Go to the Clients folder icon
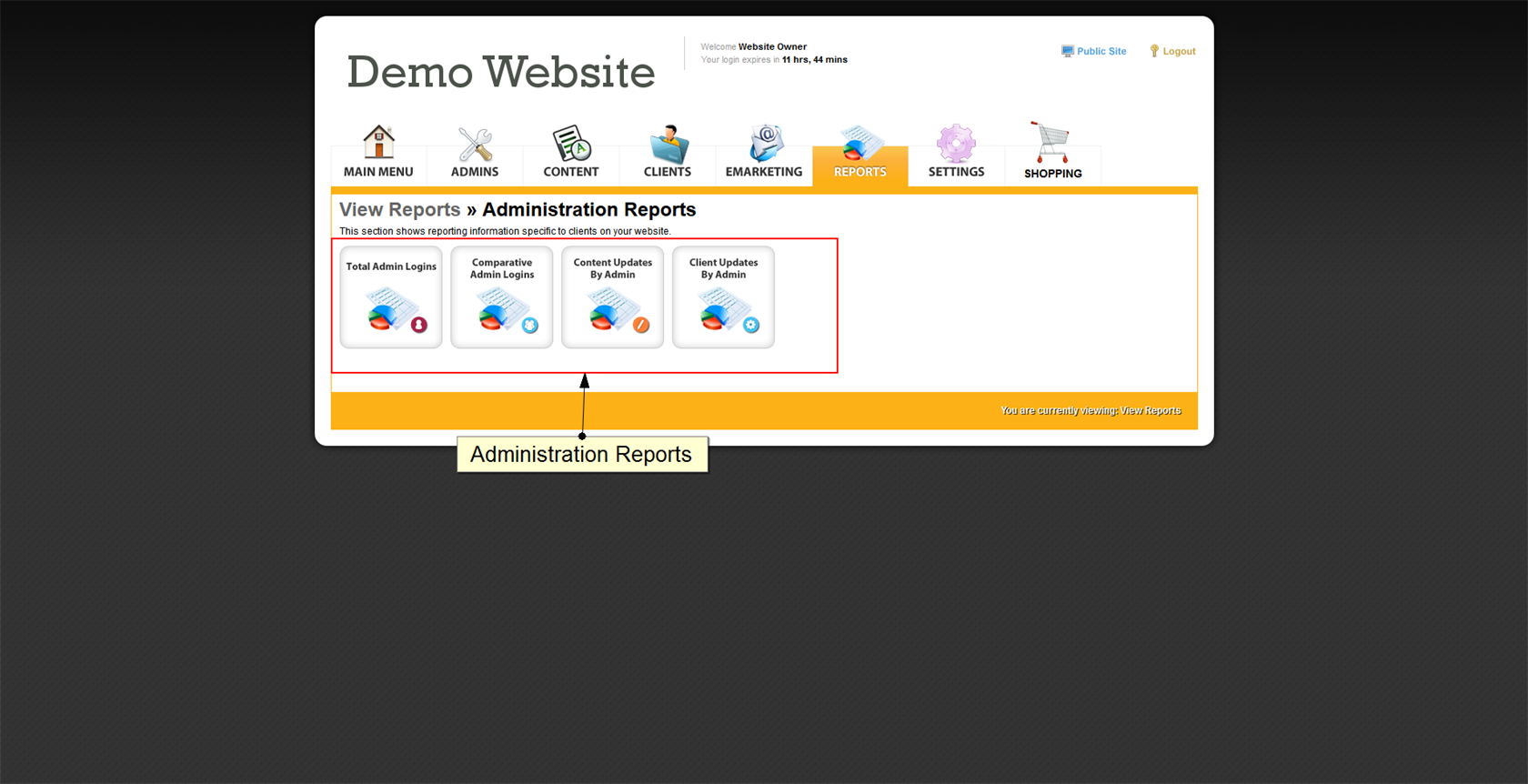The height and width of the screenshot is (784, 1528). (668, 144)
